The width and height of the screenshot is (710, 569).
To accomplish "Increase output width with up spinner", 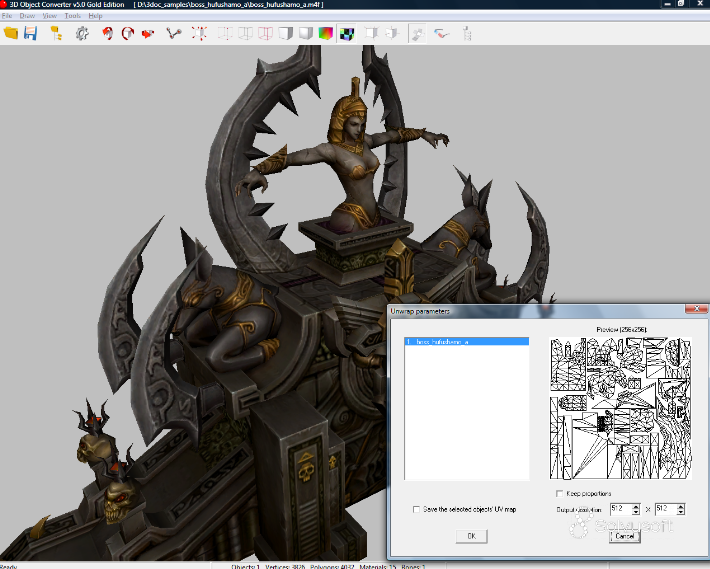I will 636,506.
